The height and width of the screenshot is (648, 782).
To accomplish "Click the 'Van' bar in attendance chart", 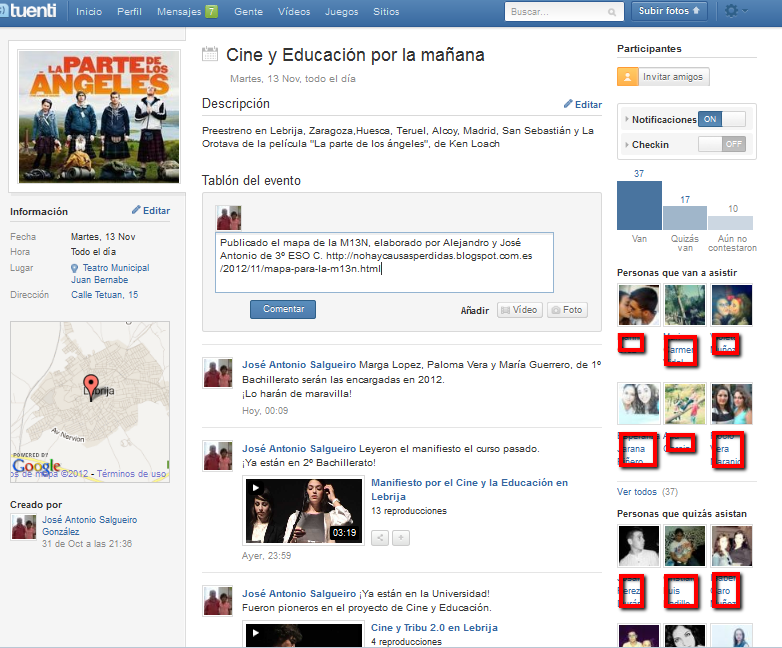I will click(x=640, y=206).
